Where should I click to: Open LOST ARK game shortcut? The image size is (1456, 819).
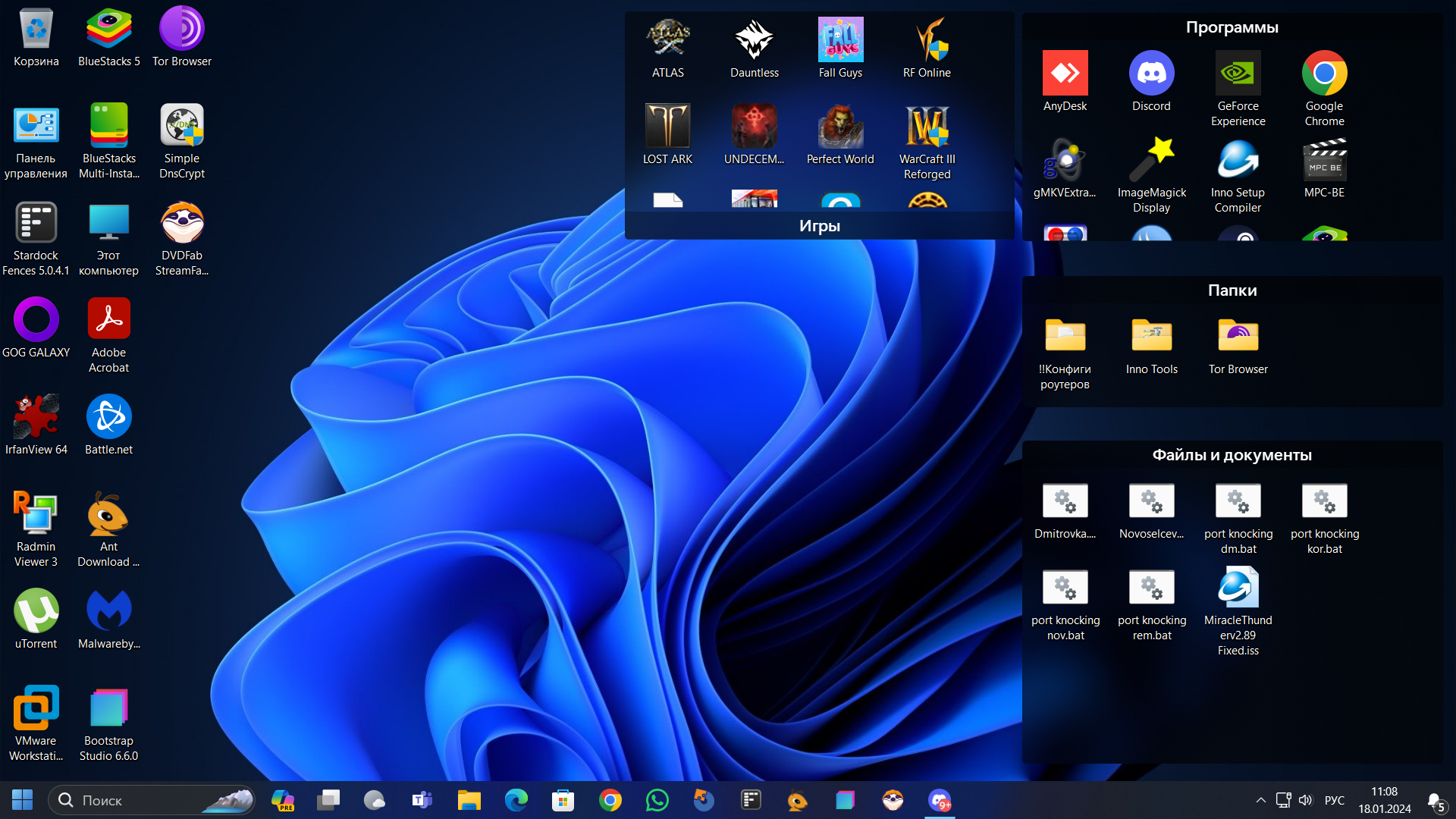tap(667, 127)
